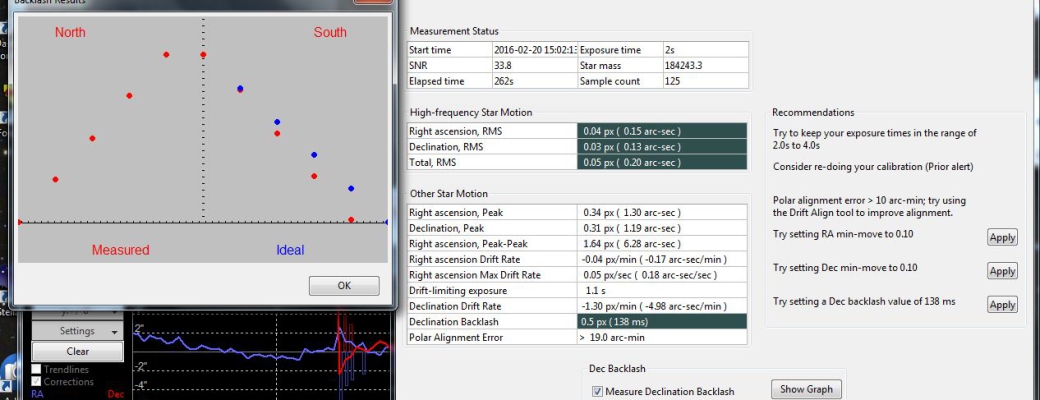The width and height of the screenshot is (1040, 400).
Task: Apply the Dec backlash 138 ms recommendation
Action: [x=1002, y=304]
